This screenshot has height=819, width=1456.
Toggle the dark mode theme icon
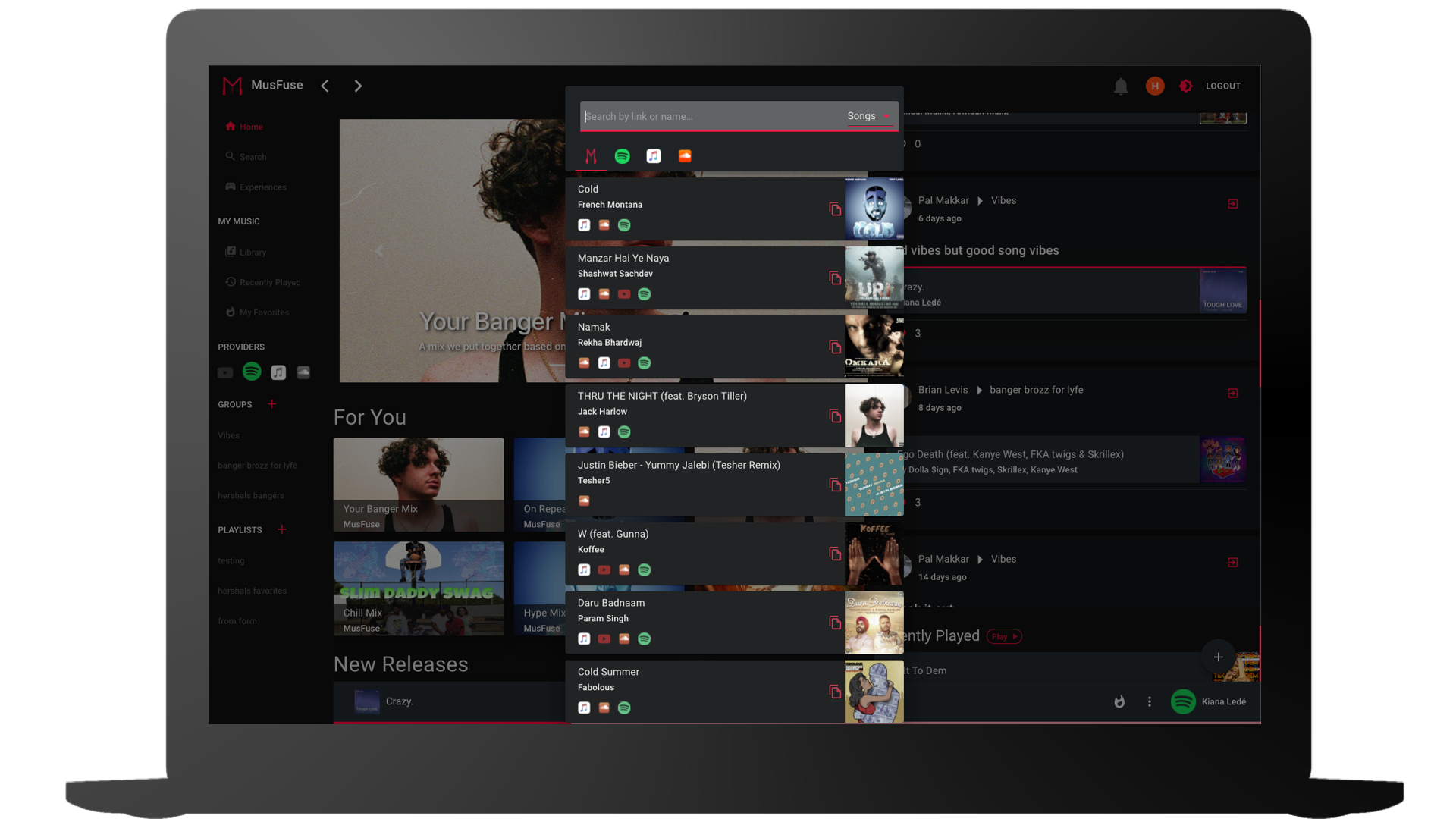tap(1186, 86)
